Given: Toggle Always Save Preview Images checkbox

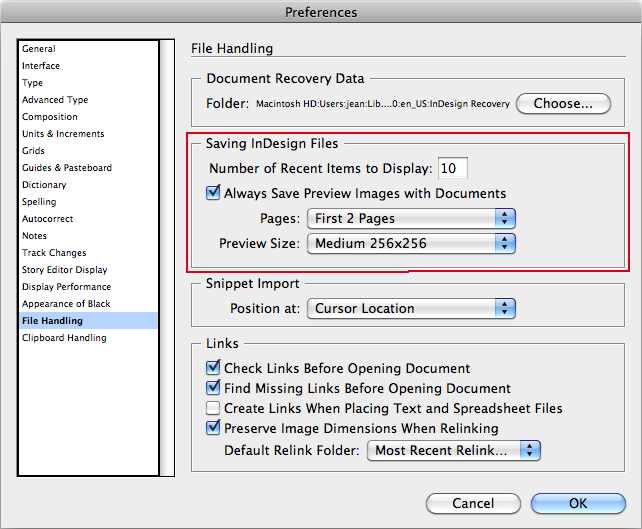Looking at the screenshot, I should coord(213,192).
